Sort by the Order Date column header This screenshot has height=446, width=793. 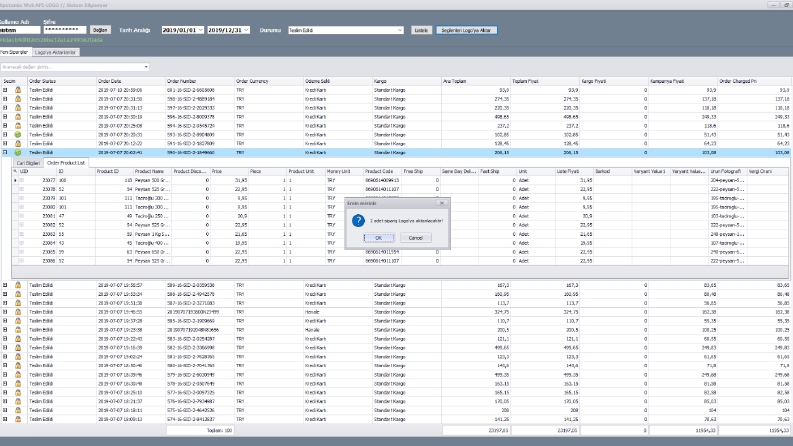pos(130,81)
